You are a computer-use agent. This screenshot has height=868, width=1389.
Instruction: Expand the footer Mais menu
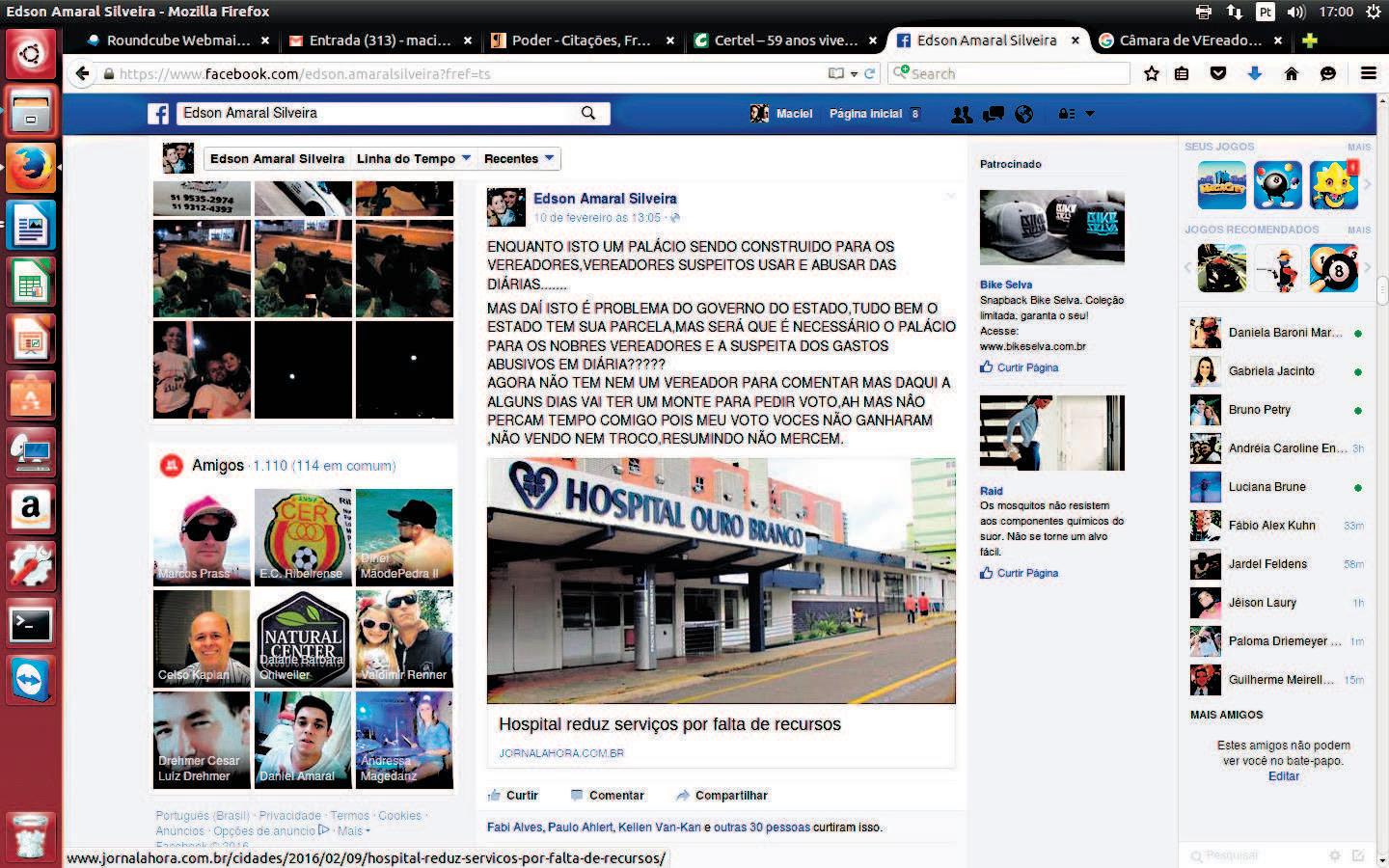pyautogui.click(x=353, y=831)
